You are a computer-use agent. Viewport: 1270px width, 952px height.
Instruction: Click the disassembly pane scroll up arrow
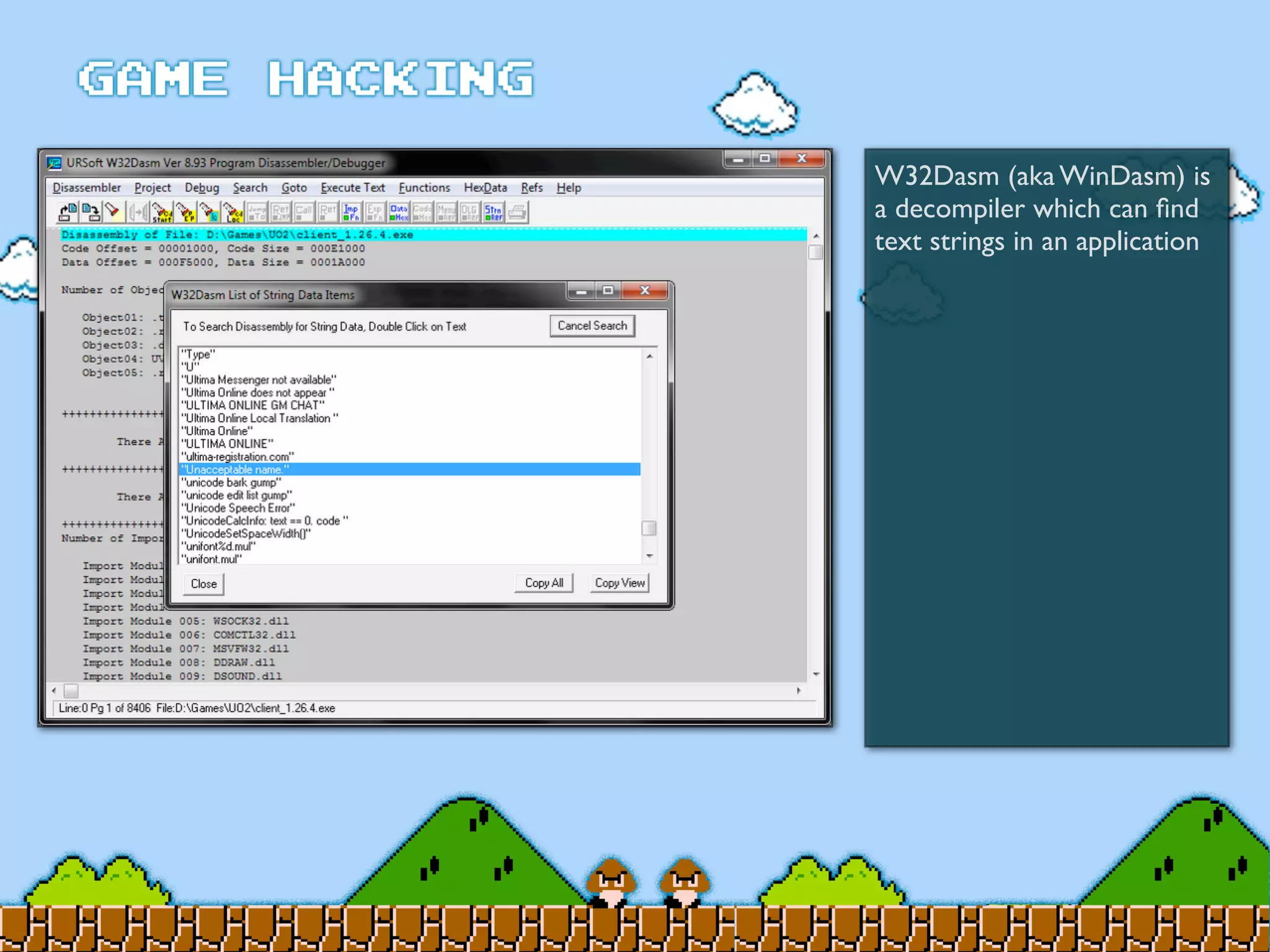coord(816,236)
